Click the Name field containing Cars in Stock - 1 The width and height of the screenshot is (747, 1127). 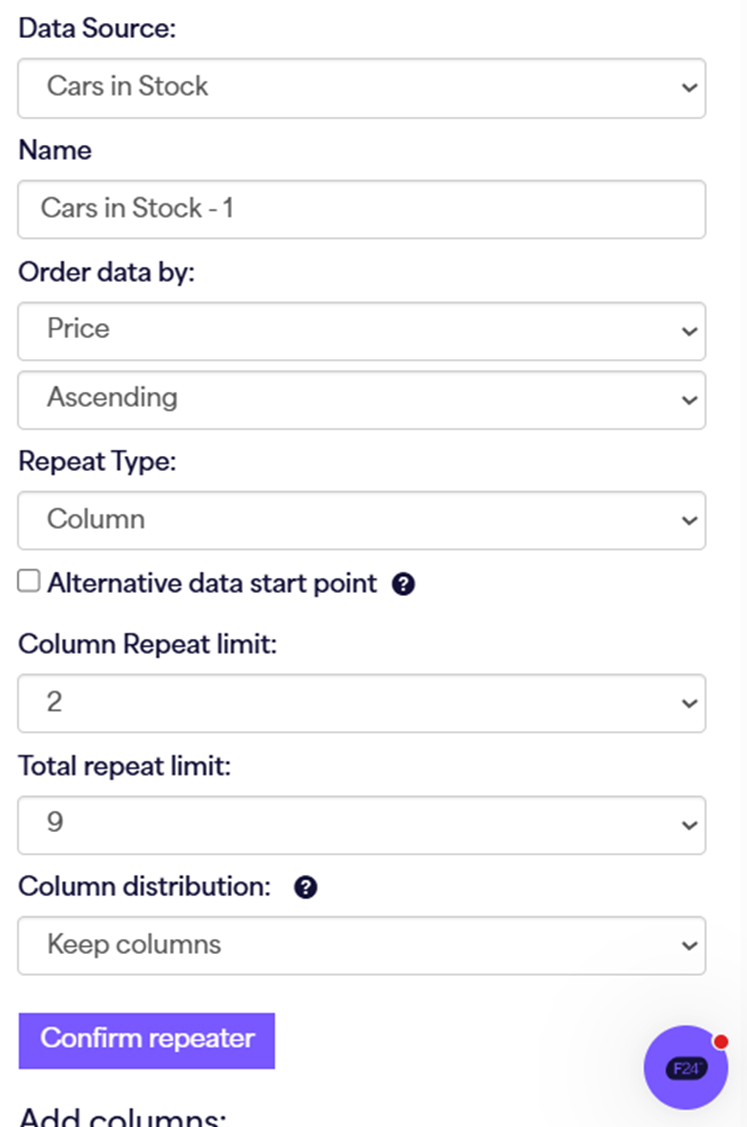point(361,209)
